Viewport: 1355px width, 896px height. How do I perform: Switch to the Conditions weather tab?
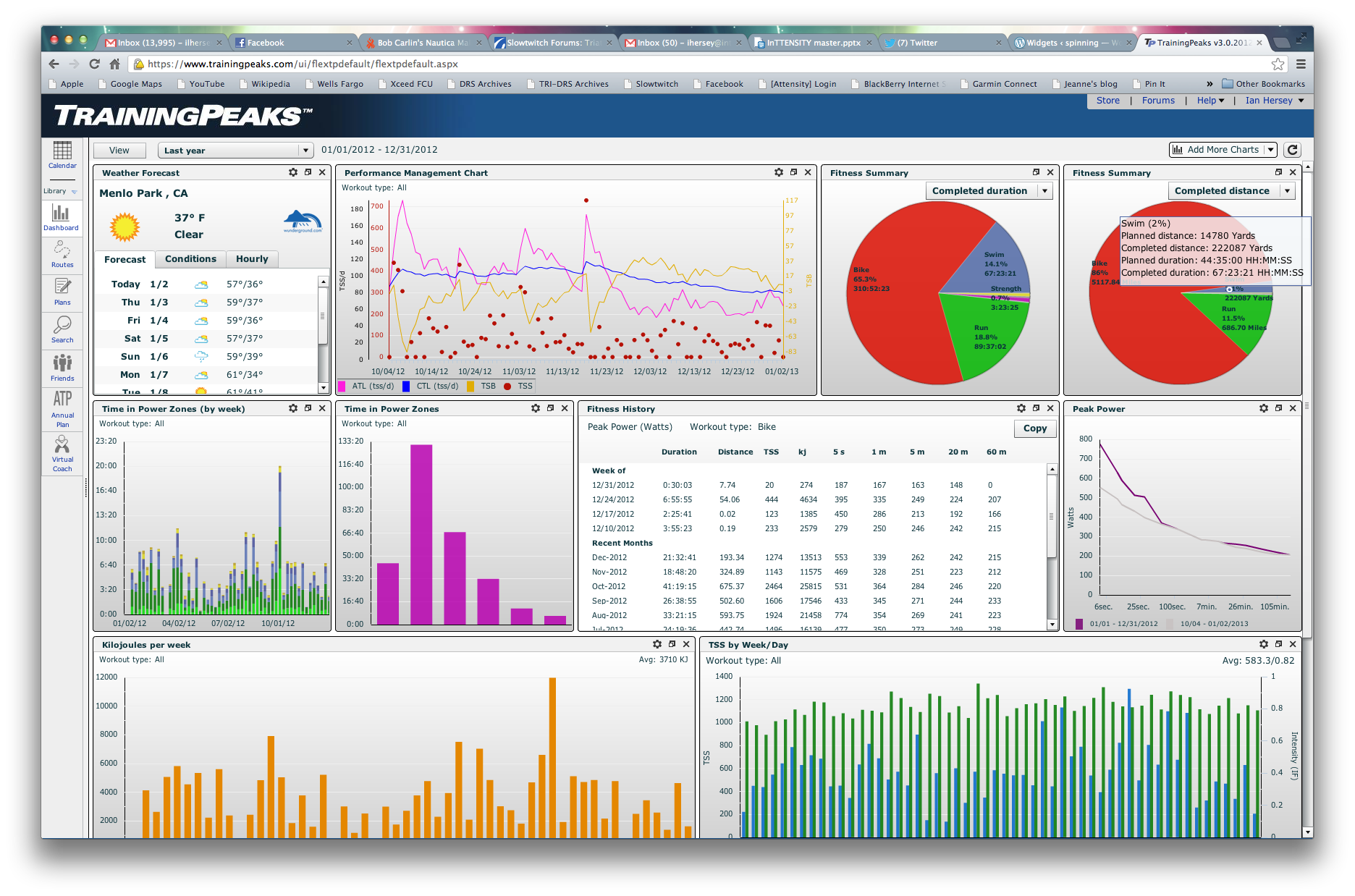(x=190, y=259)
